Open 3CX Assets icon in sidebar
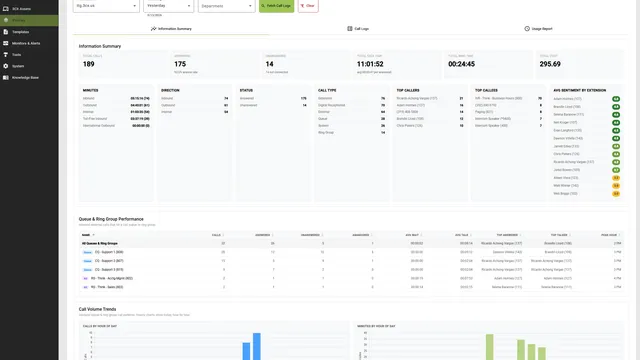Screen dimensions: 640x360 pyautogui.click(x=6, y=9)
